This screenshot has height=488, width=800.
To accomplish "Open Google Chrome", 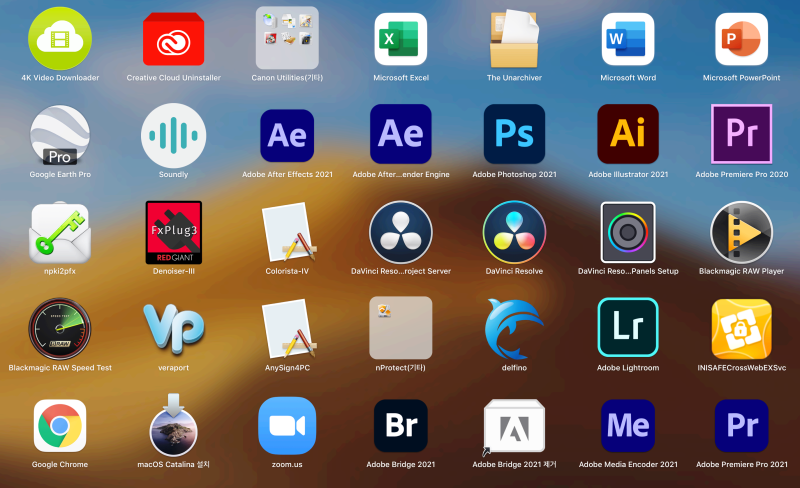I will coord(60,426).
